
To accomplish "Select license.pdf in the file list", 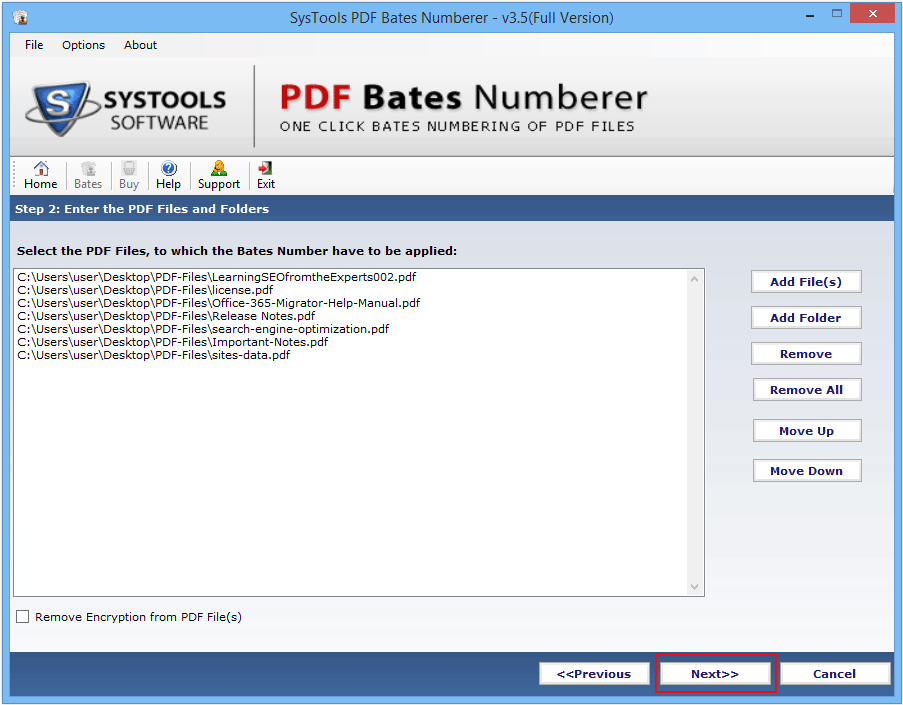I will (145, 290).
